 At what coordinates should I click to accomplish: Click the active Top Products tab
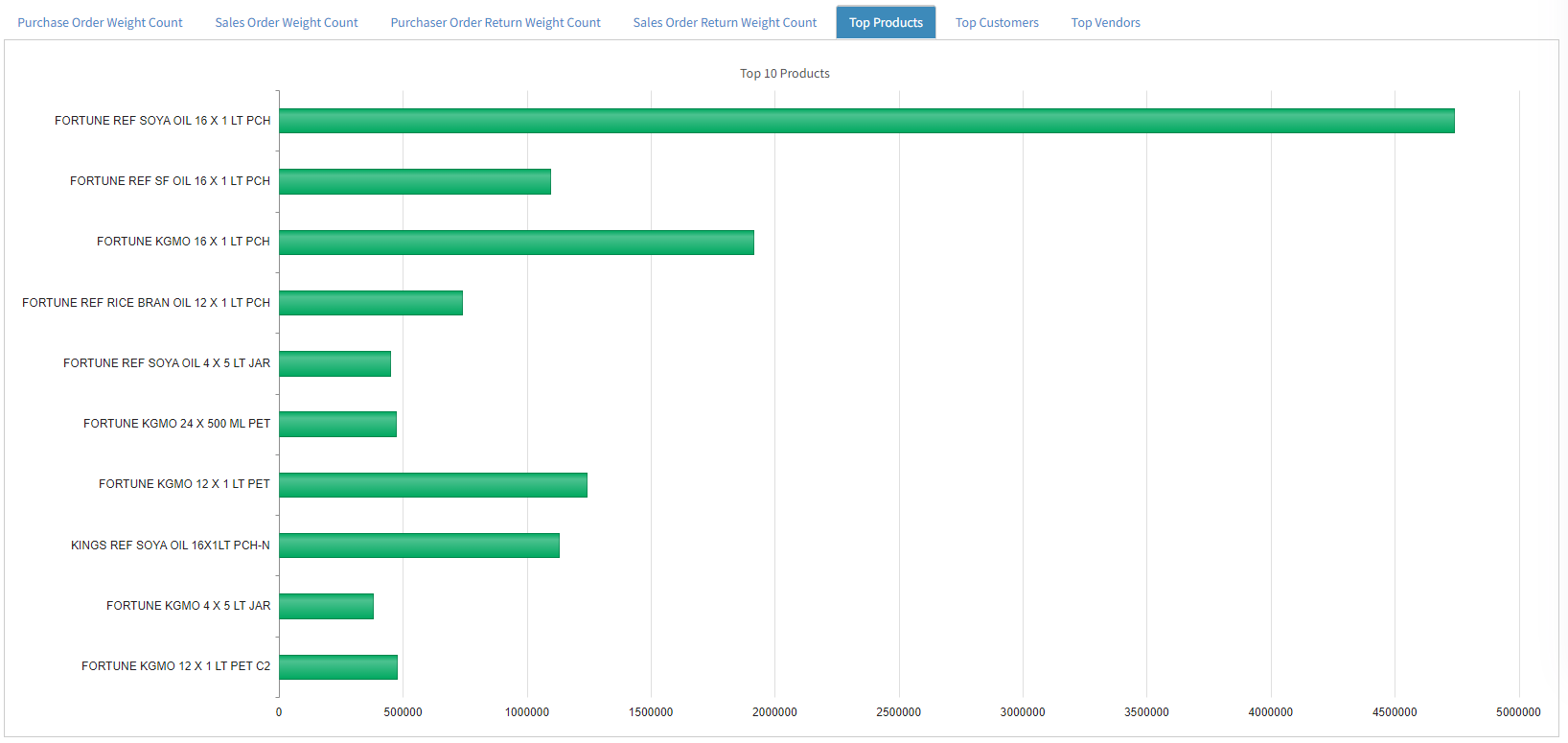click(x=886, y=22)
